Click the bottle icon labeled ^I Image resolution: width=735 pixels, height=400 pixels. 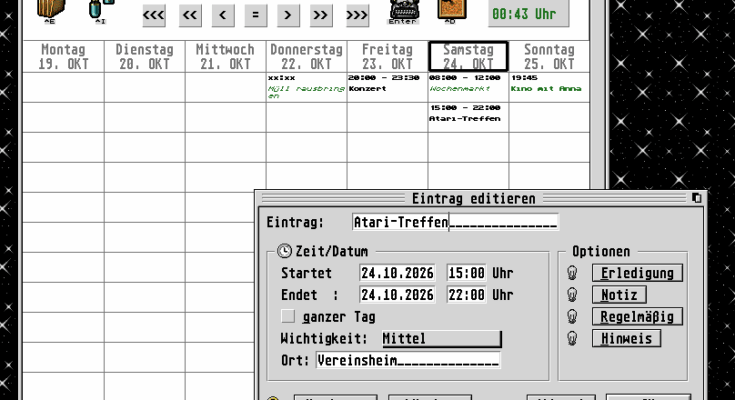coord(100,10)
